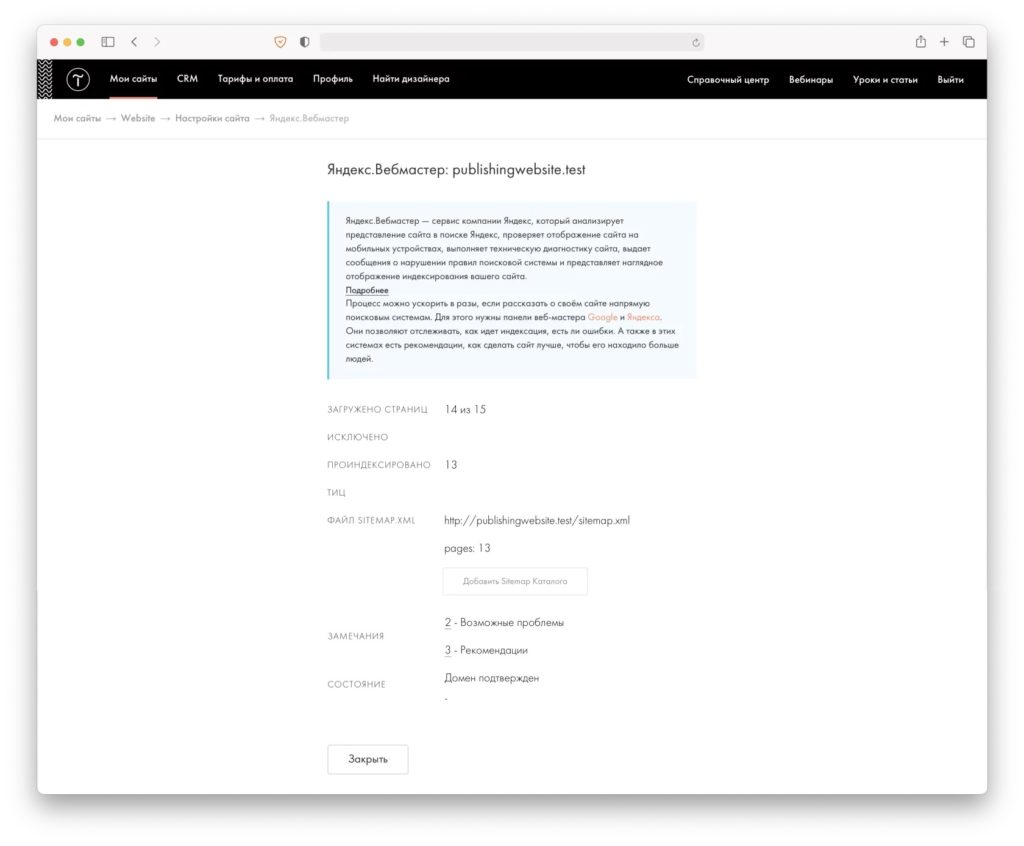Click the privacy report half-shield icon

pyautogui.click(x=304, y=42)
